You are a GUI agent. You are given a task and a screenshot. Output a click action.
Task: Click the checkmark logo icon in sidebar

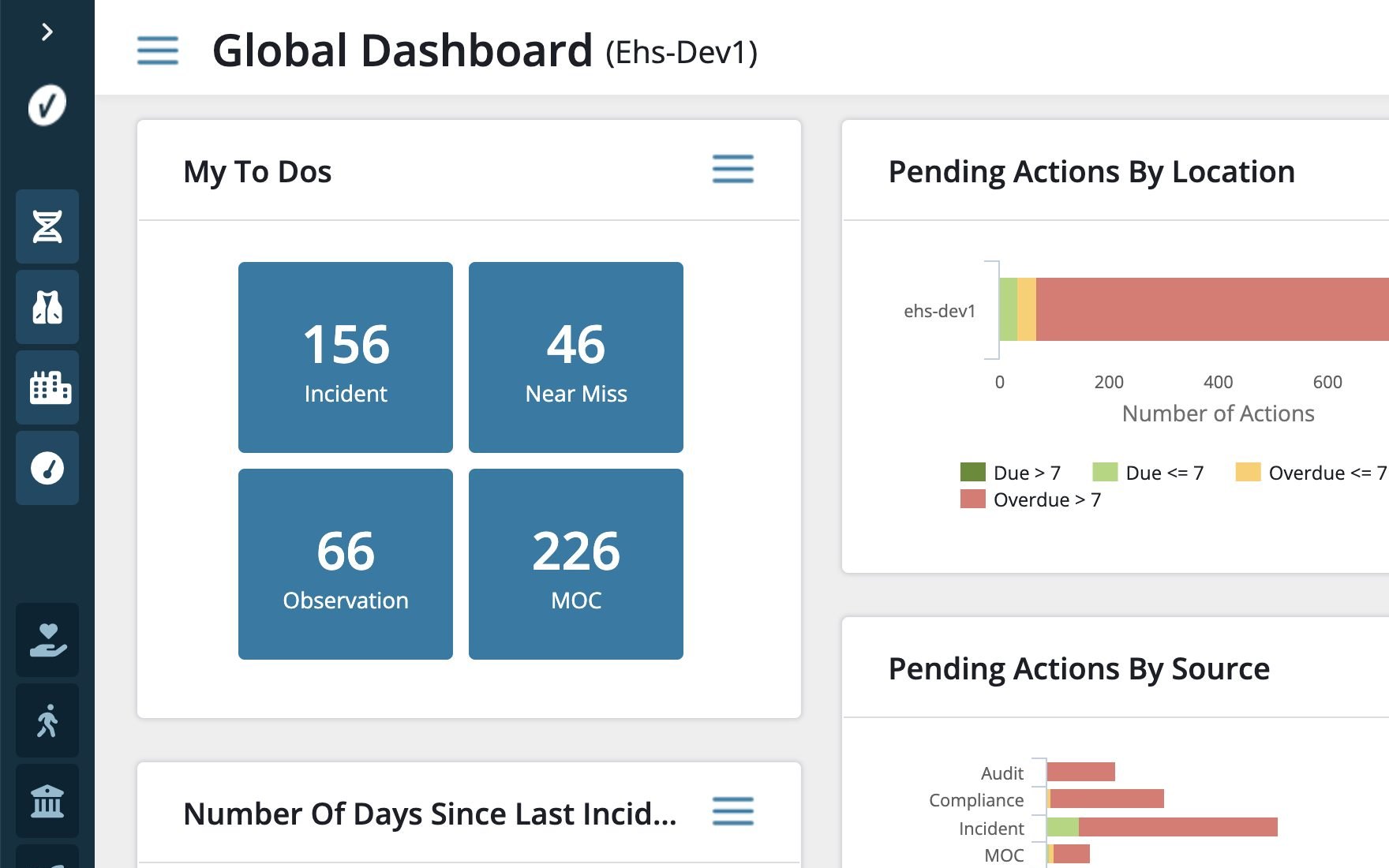pyautogui.click(x=47, y=105)
